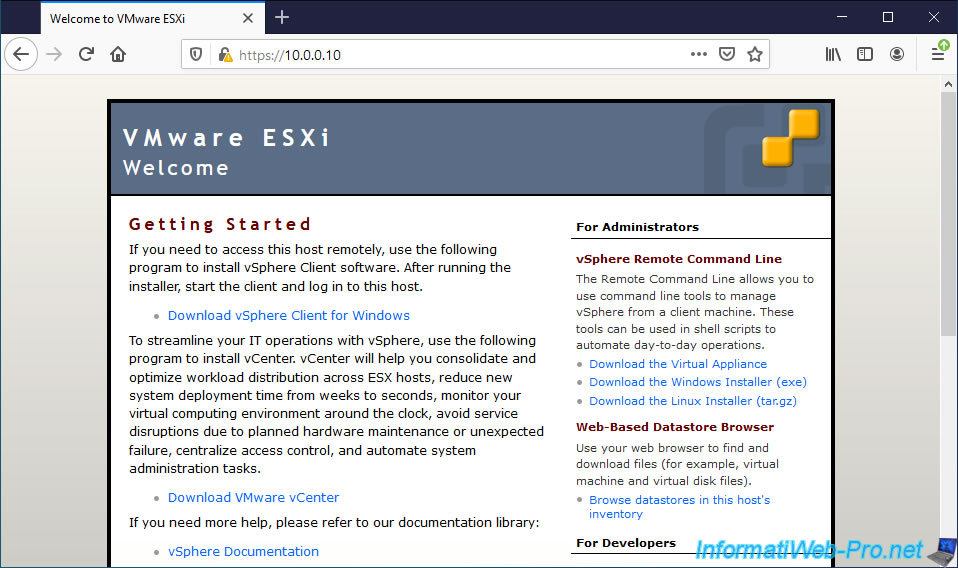Screen dimensions: 958x568
Task: Reload the current page
Action: 86,54
